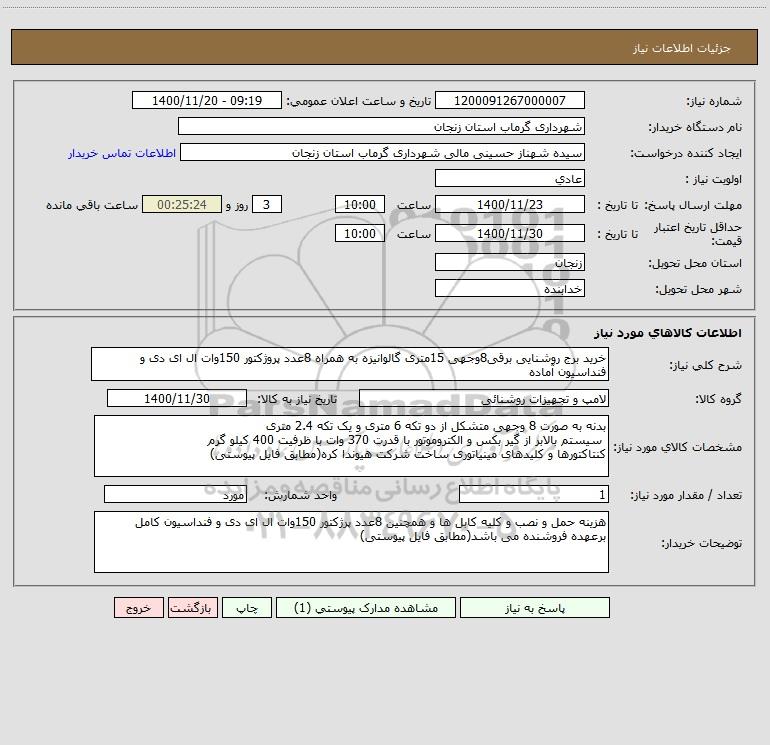
Task: Click the announcement date field 1400/11/20 - 09:19
Action: [207, 100]
